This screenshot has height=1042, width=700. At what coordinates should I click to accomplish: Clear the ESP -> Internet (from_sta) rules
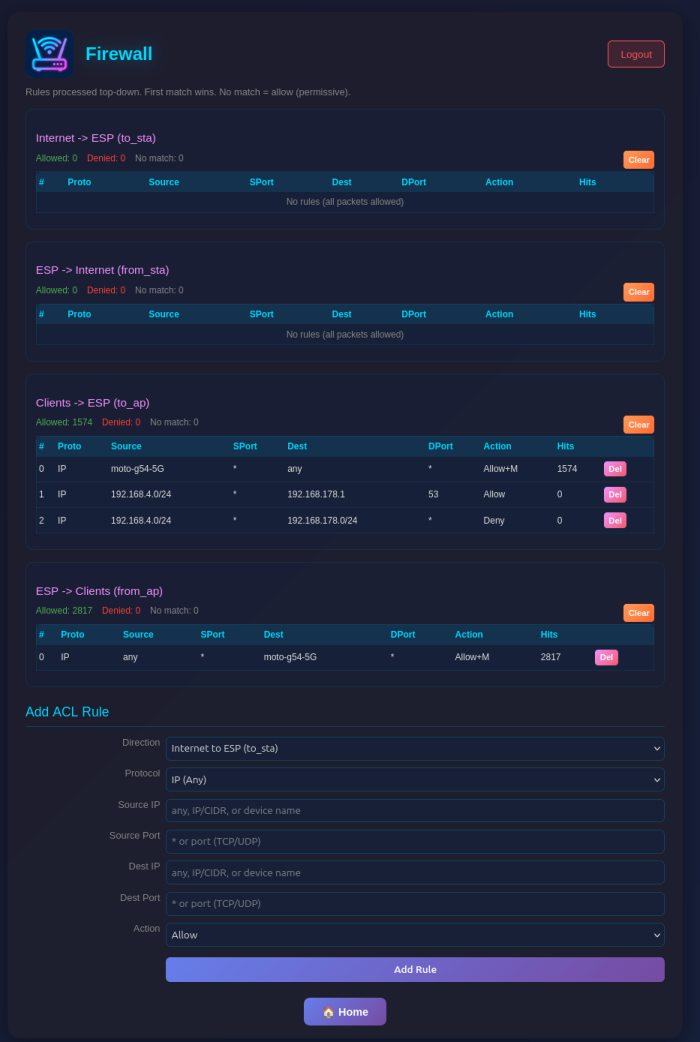point(638,292)
